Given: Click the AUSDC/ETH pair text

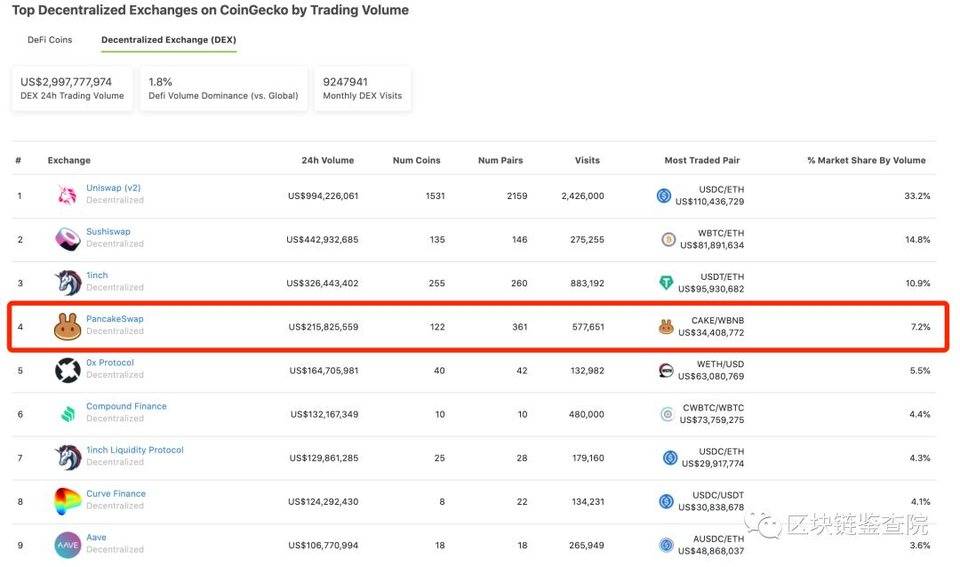Looking at the screenshot, I should (719, 539).
